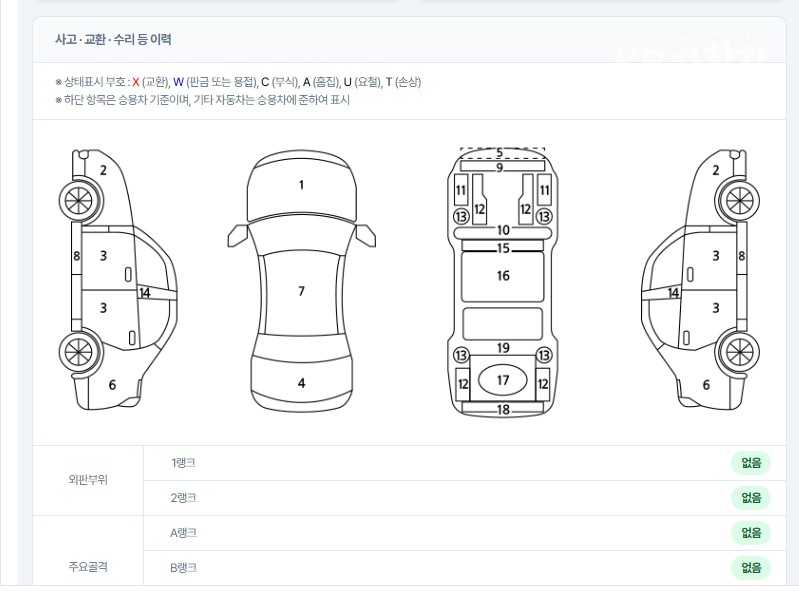Screen dimensions: 799x596
Task: Select panel 16 on the underbody diagram
Action: (x=503, y=276)
